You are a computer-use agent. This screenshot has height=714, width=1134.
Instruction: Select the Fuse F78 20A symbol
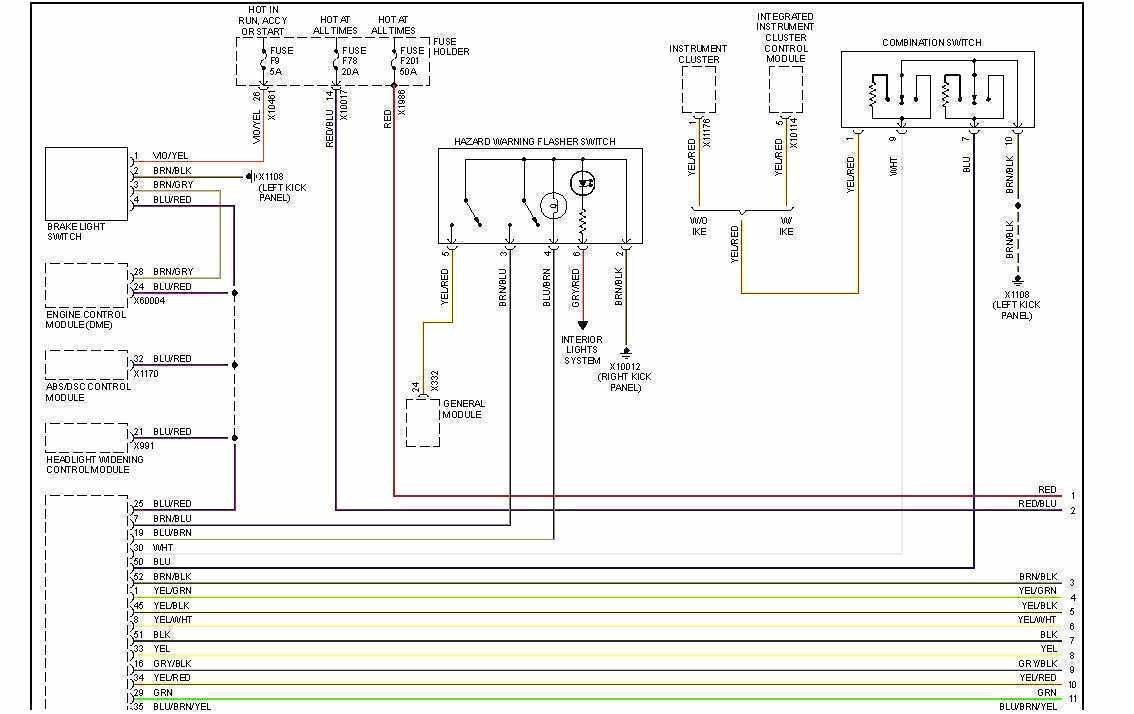(336, 60)
